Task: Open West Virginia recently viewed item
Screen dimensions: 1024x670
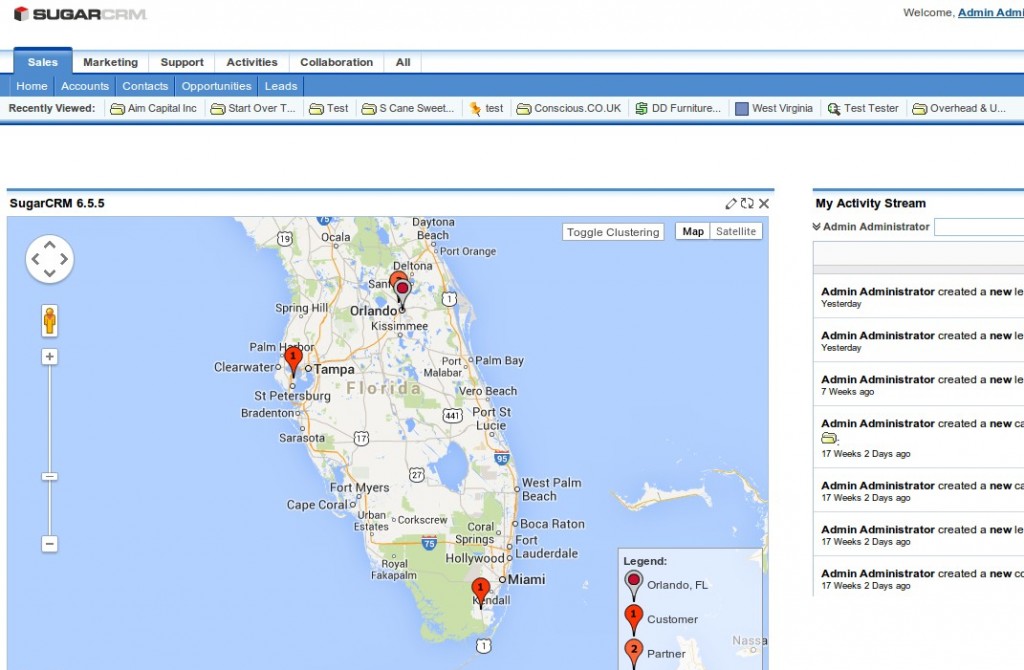Action: [775, 108]
